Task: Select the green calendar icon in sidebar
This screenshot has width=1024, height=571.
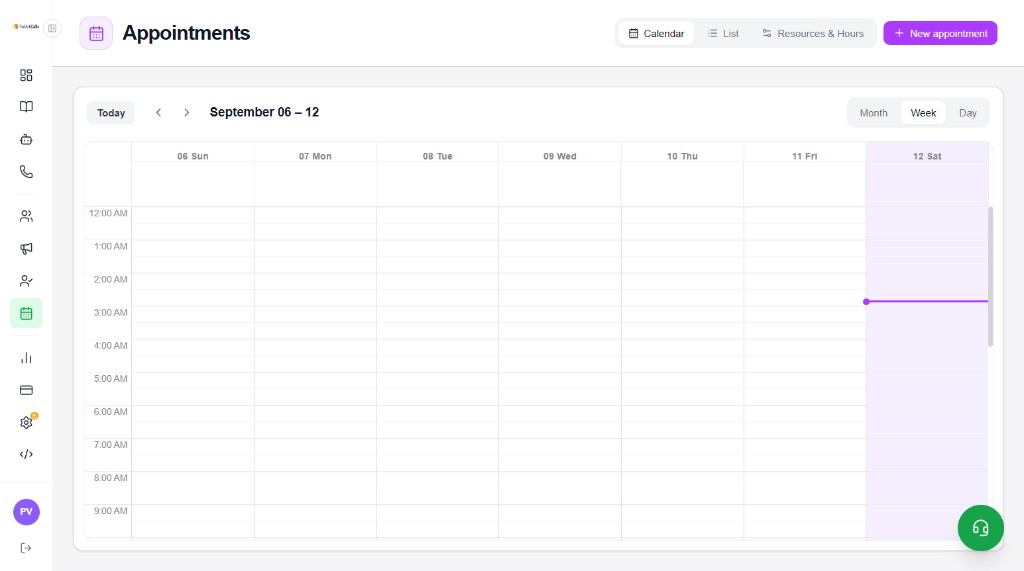Action: coord(26,314)
